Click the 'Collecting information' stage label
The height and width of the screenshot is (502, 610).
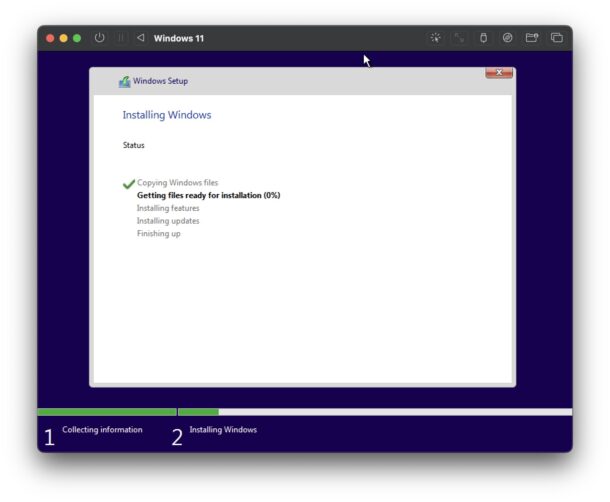(102, 430)
